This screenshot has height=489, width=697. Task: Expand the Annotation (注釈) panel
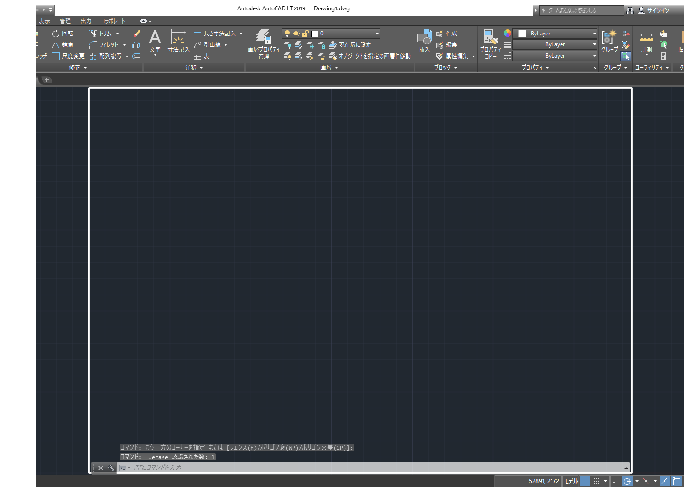pos(194,68)
